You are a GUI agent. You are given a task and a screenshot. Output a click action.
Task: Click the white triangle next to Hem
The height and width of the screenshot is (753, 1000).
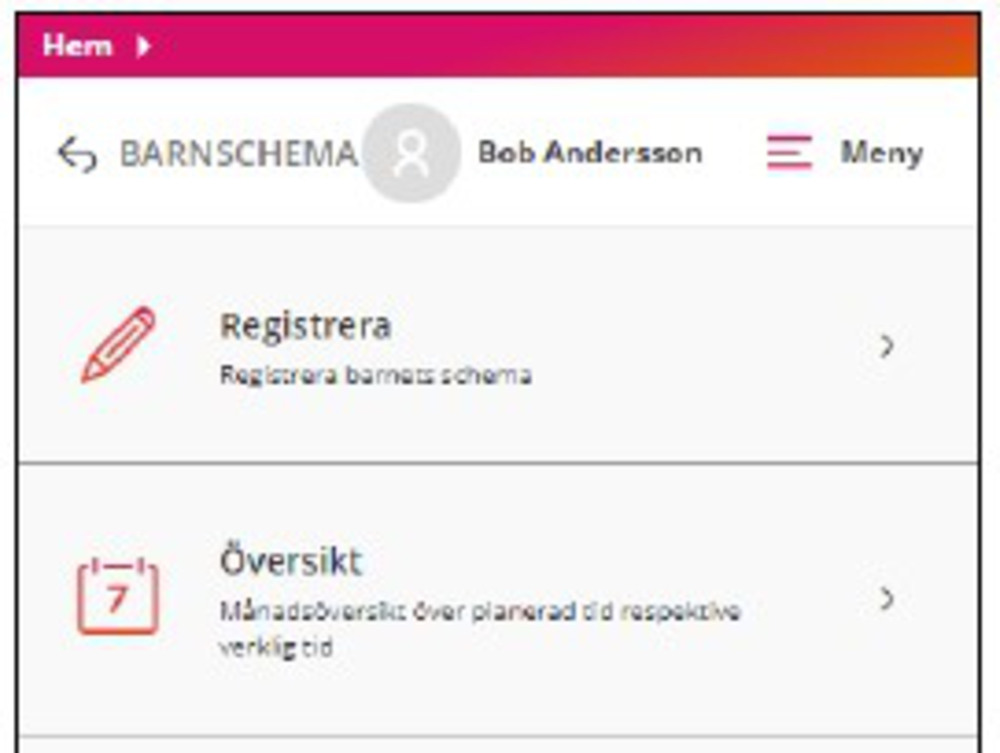click(x=143, y=46)
